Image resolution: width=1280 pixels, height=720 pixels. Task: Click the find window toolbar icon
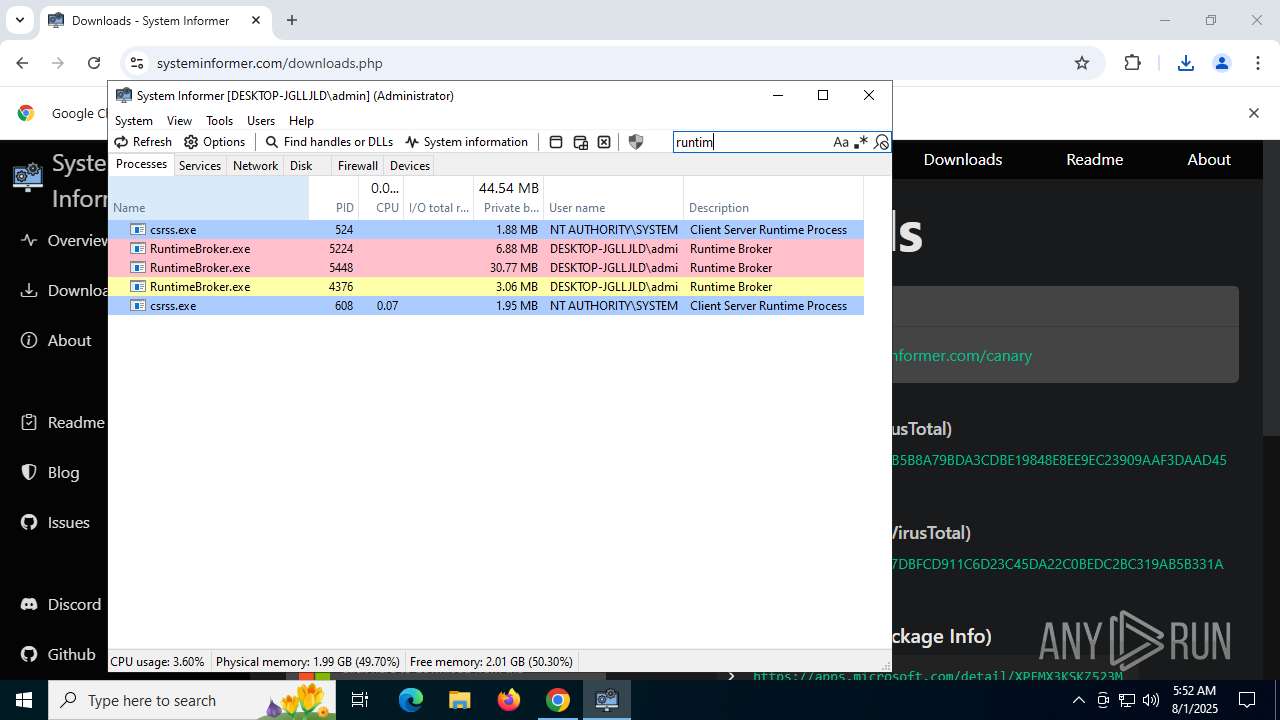[556, 142]
